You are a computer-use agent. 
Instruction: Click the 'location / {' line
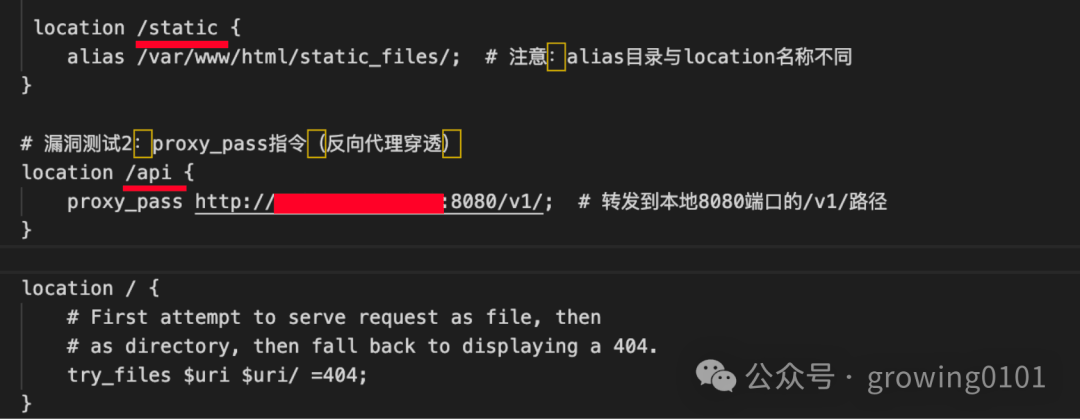click(90, 288)
